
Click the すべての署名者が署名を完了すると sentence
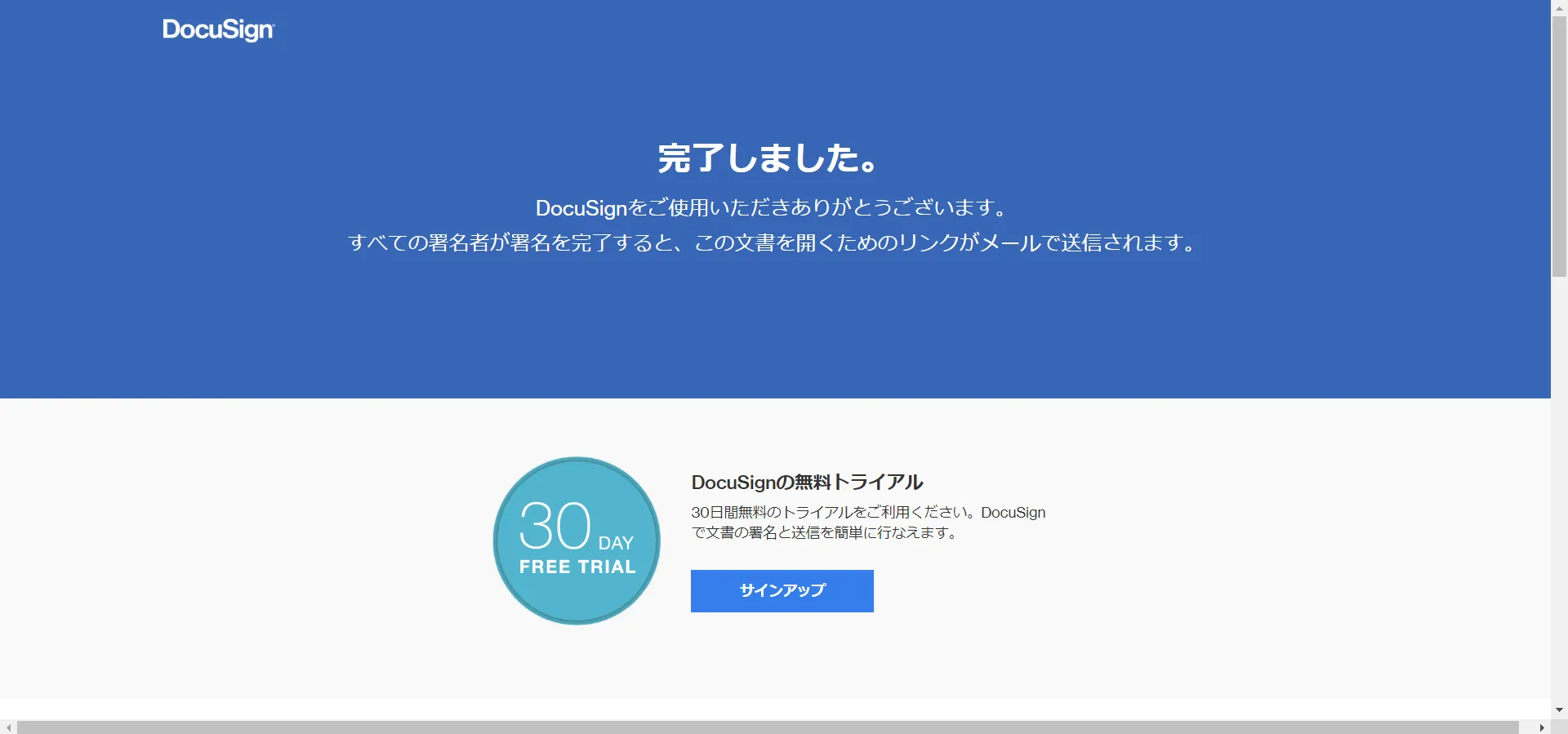pyautogui.click(x=772, y=242)
